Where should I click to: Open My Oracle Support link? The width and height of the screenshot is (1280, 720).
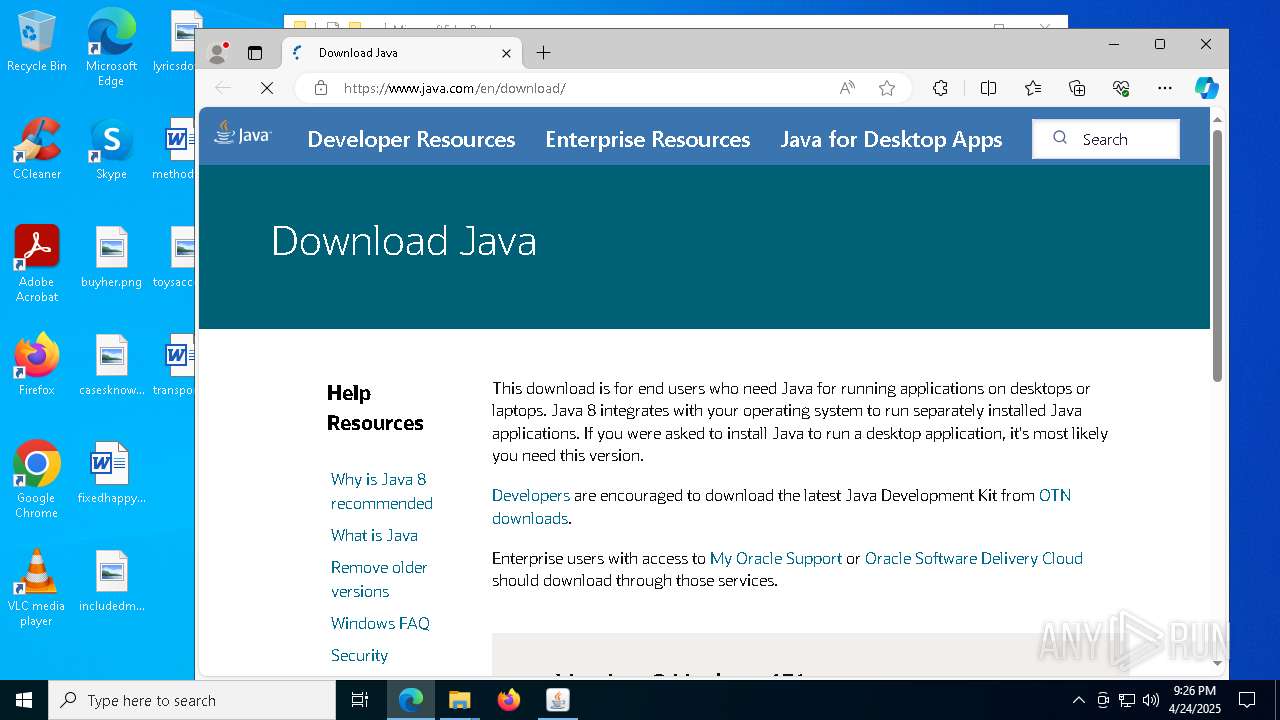[776, 558]
